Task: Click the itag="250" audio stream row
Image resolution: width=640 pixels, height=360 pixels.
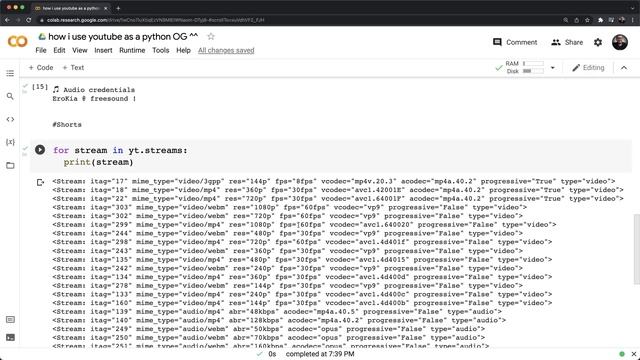Action: (268, 338)
